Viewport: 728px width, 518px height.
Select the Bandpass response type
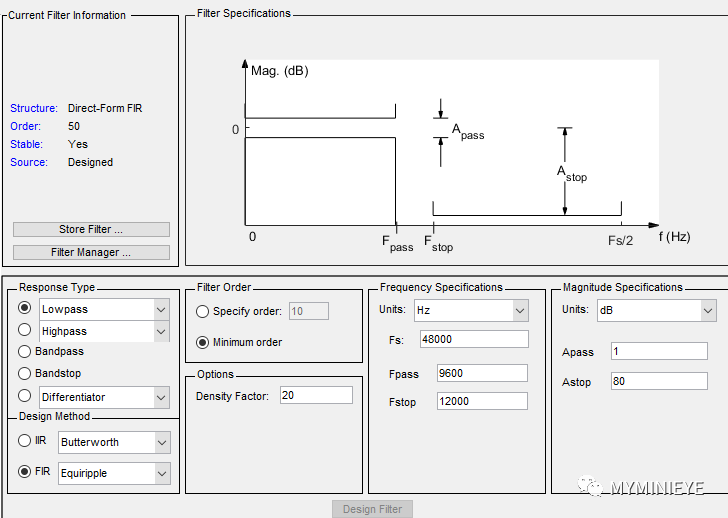click(x=25, y=352)
